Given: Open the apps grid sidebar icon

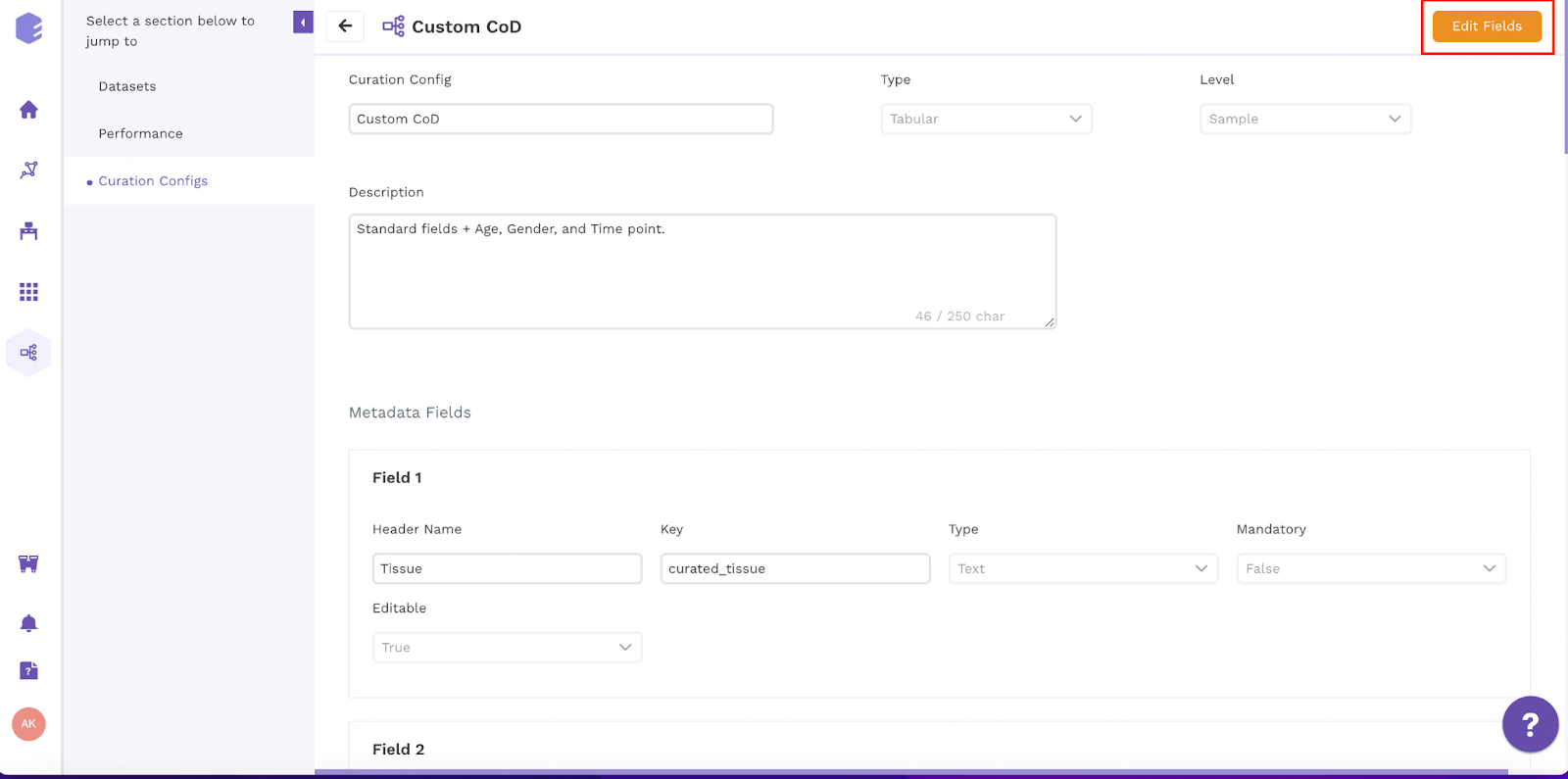Looking at the screenshot, I should (x=28, y=292).
